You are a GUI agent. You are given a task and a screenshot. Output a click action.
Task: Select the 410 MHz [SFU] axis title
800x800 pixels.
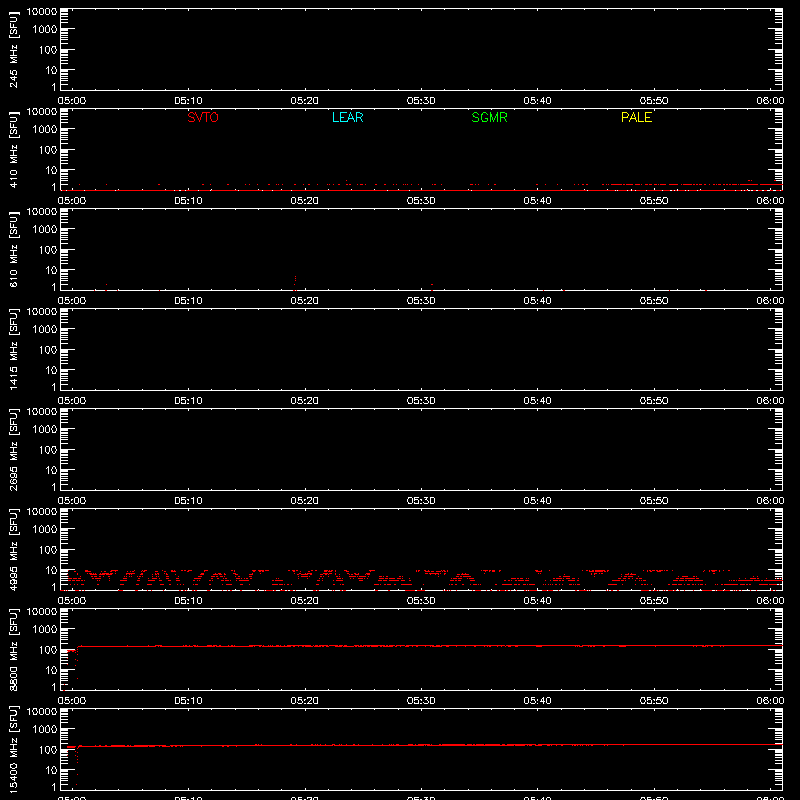14,150
